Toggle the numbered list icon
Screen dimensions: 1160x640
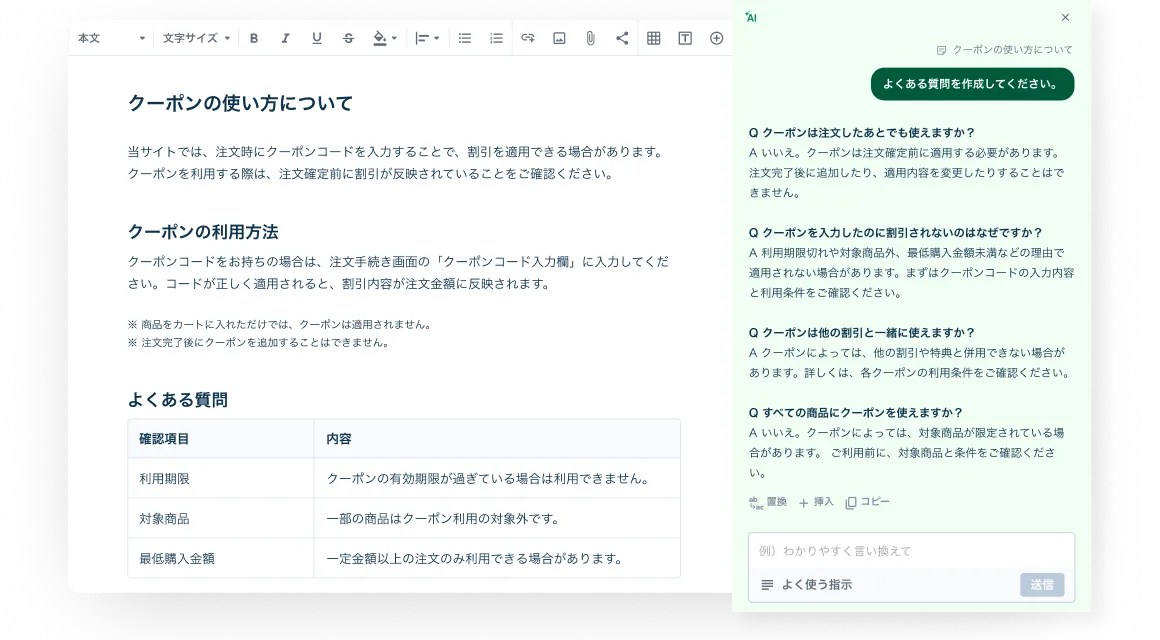495,38
